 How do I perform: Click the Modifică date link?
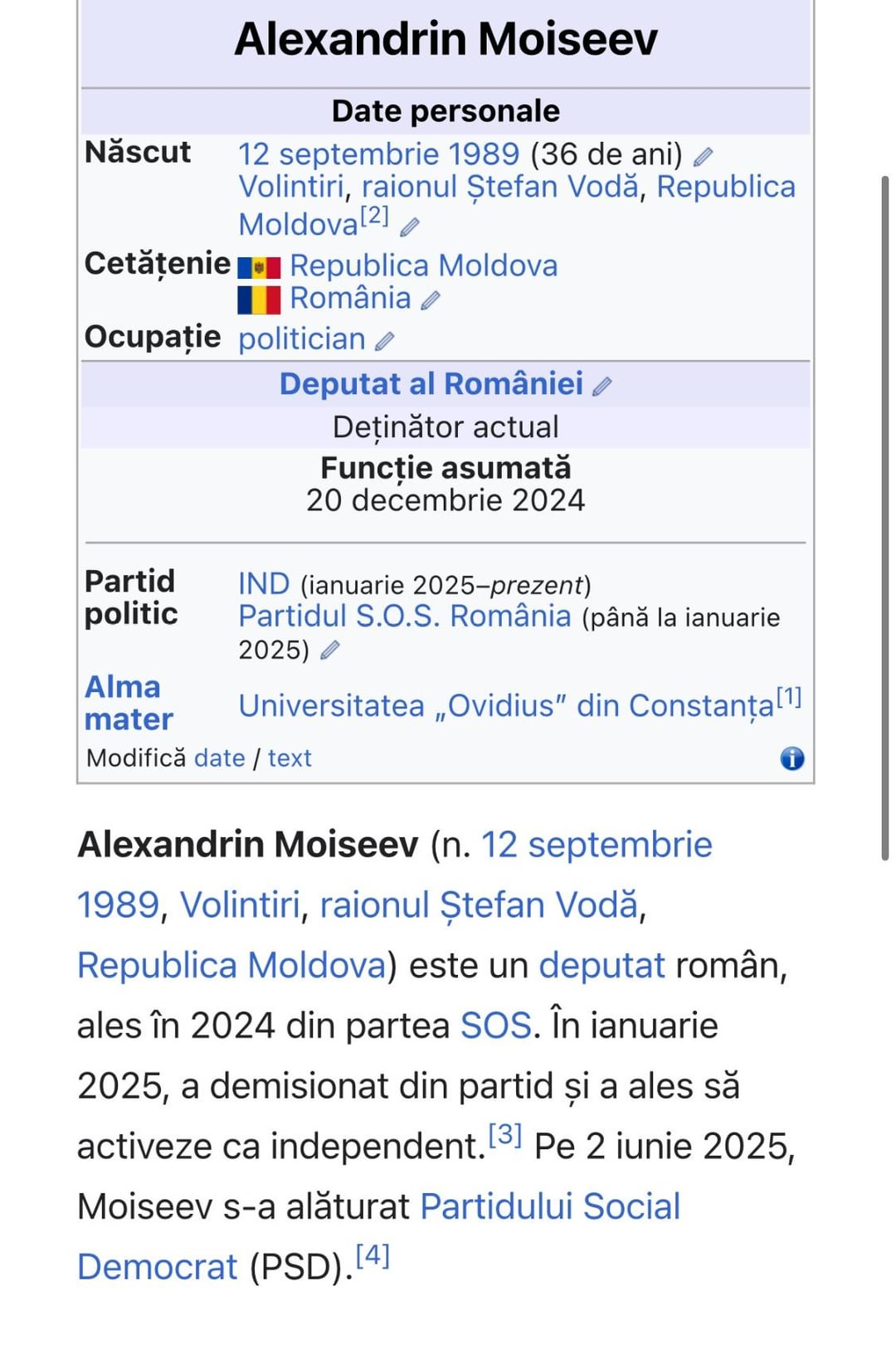pos(219,758)
